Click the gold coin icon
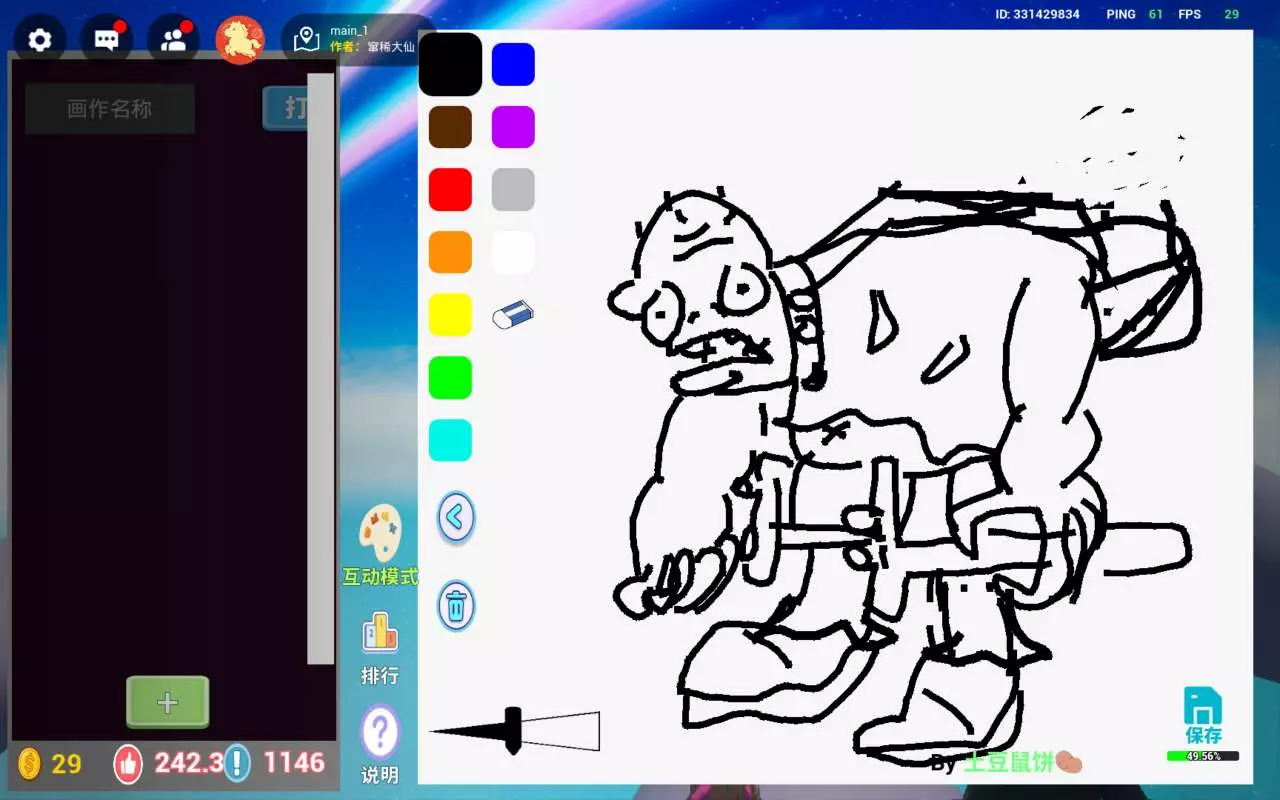1280x800 pixels. (x=30, y=764)
